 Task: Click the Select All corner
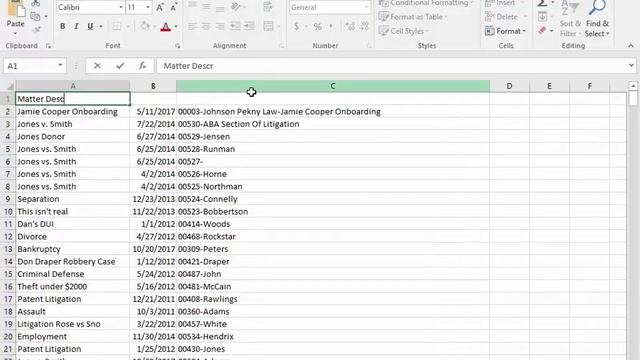pos(8,86)
